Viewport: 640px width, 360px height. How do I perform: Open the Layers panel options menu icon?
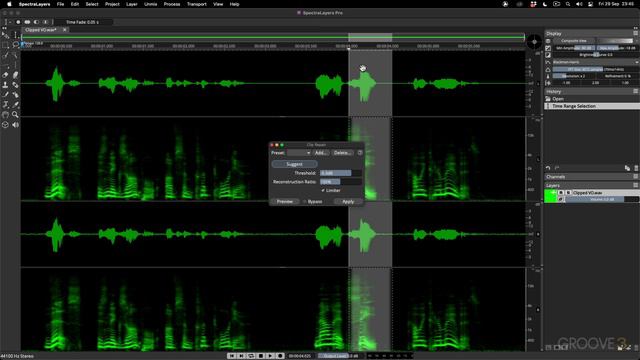636,185
